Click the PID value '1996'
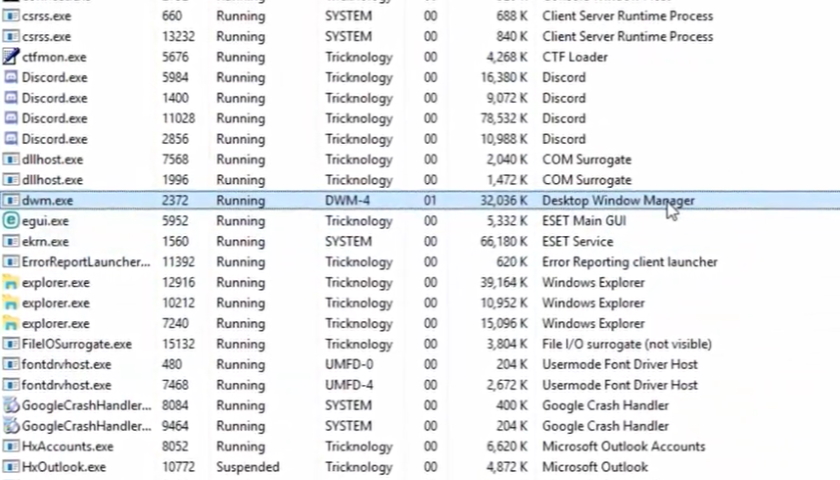Screen dimensions: 840x480 (x=175, y=180)
